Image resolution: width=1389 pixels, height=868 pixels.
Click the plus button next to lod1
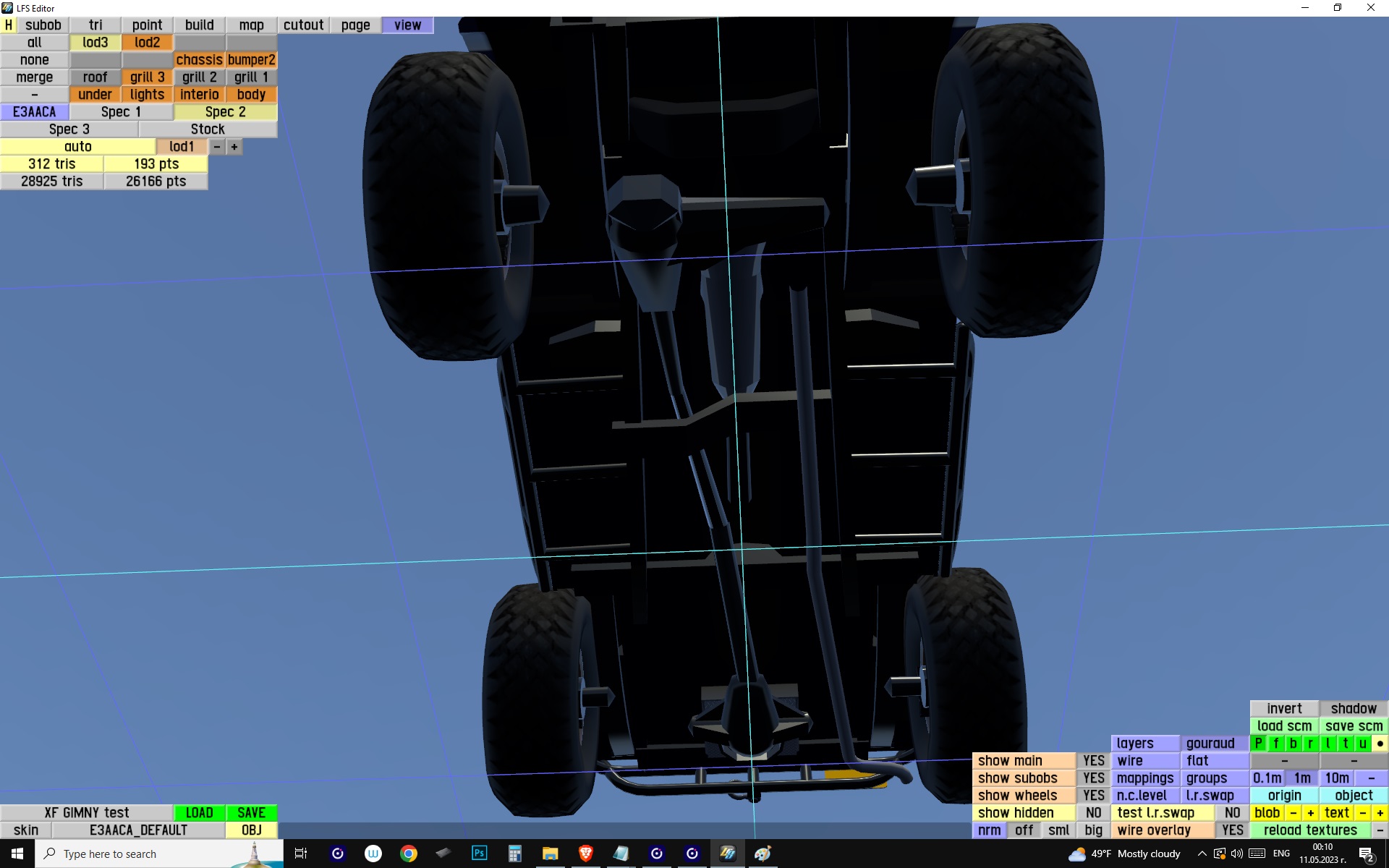click(x=234, y=147)
